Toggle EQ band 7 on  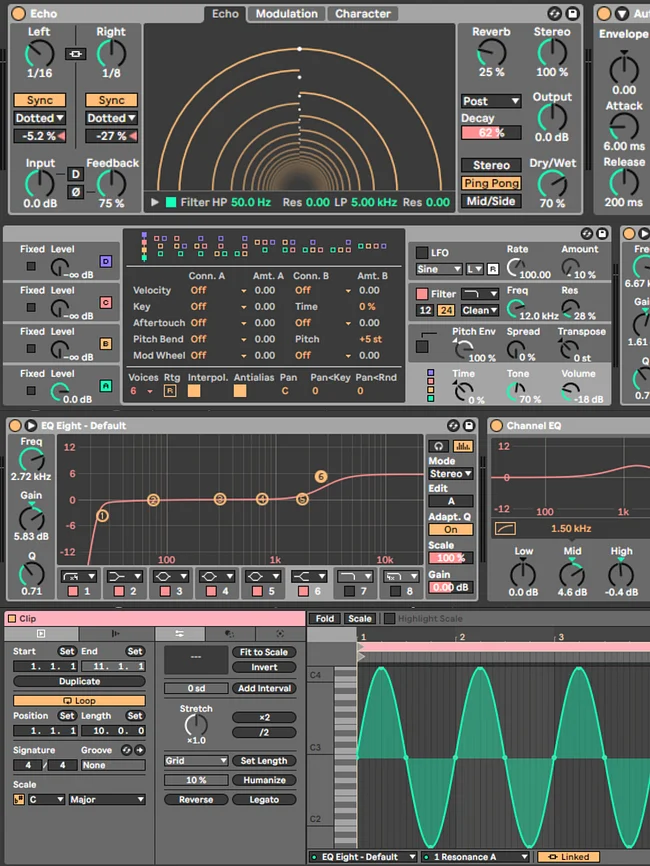point(349,591)
